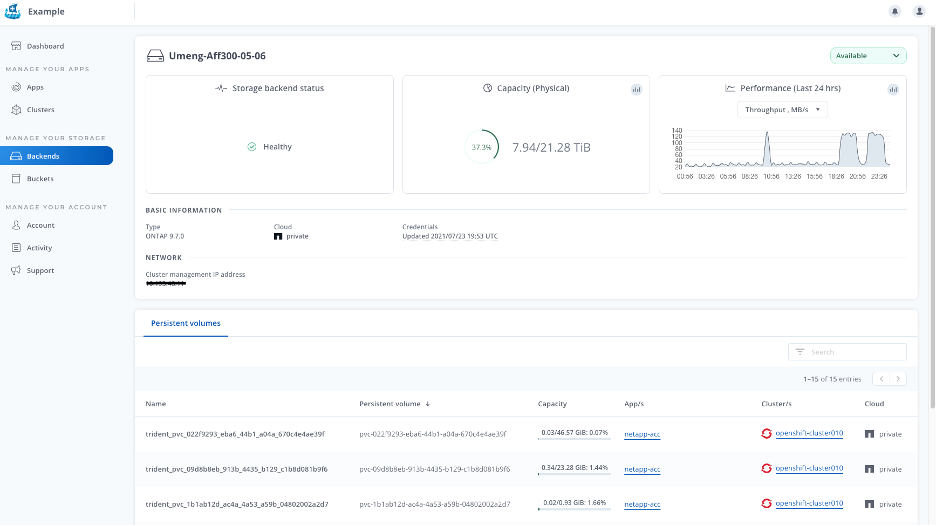Switch to the Persistent volumes tab
This screenshot has width=936, height=526.
pos(185,324)
